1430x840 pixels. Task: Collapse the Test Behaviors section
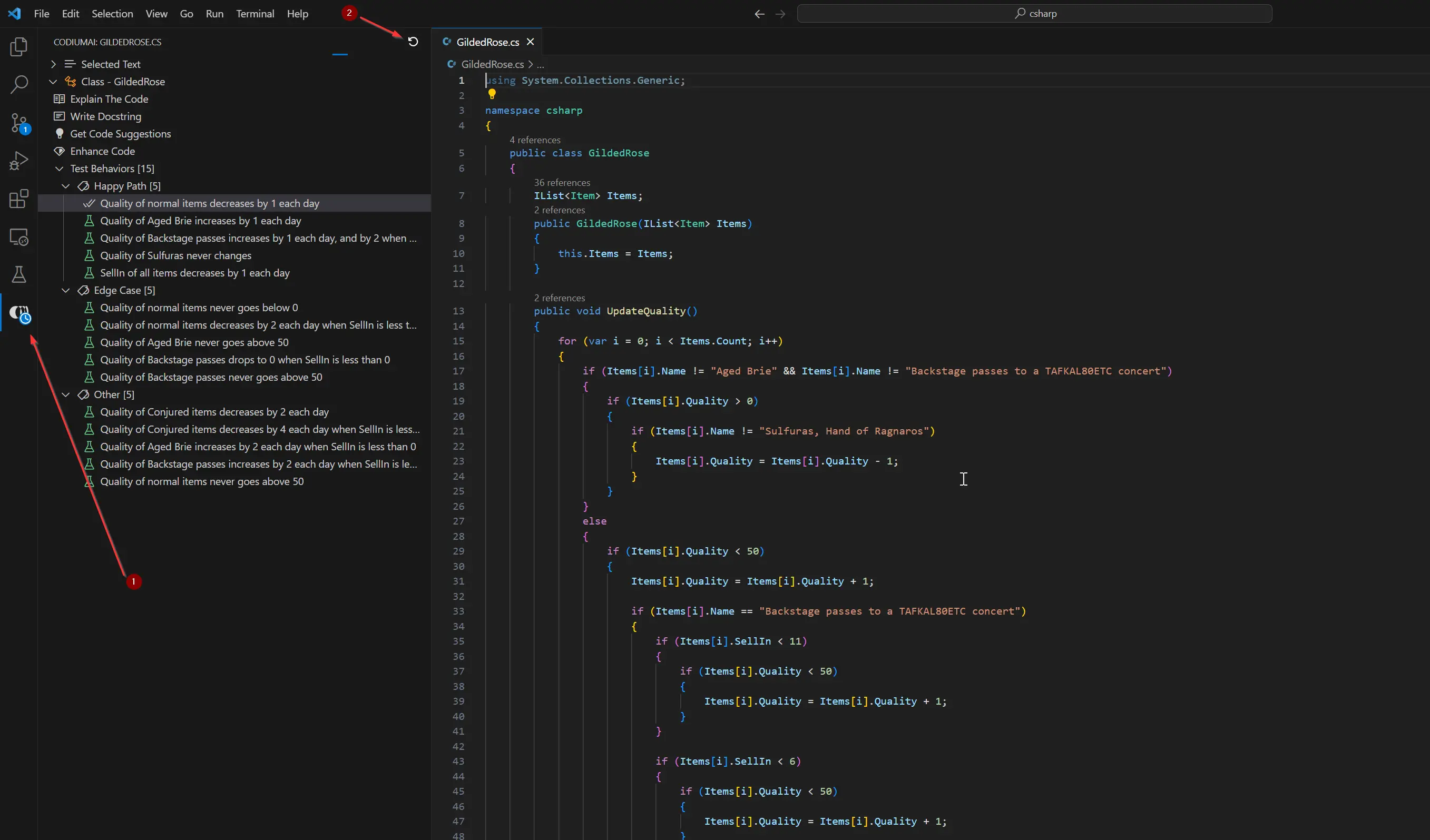click(x=59, y=169)
